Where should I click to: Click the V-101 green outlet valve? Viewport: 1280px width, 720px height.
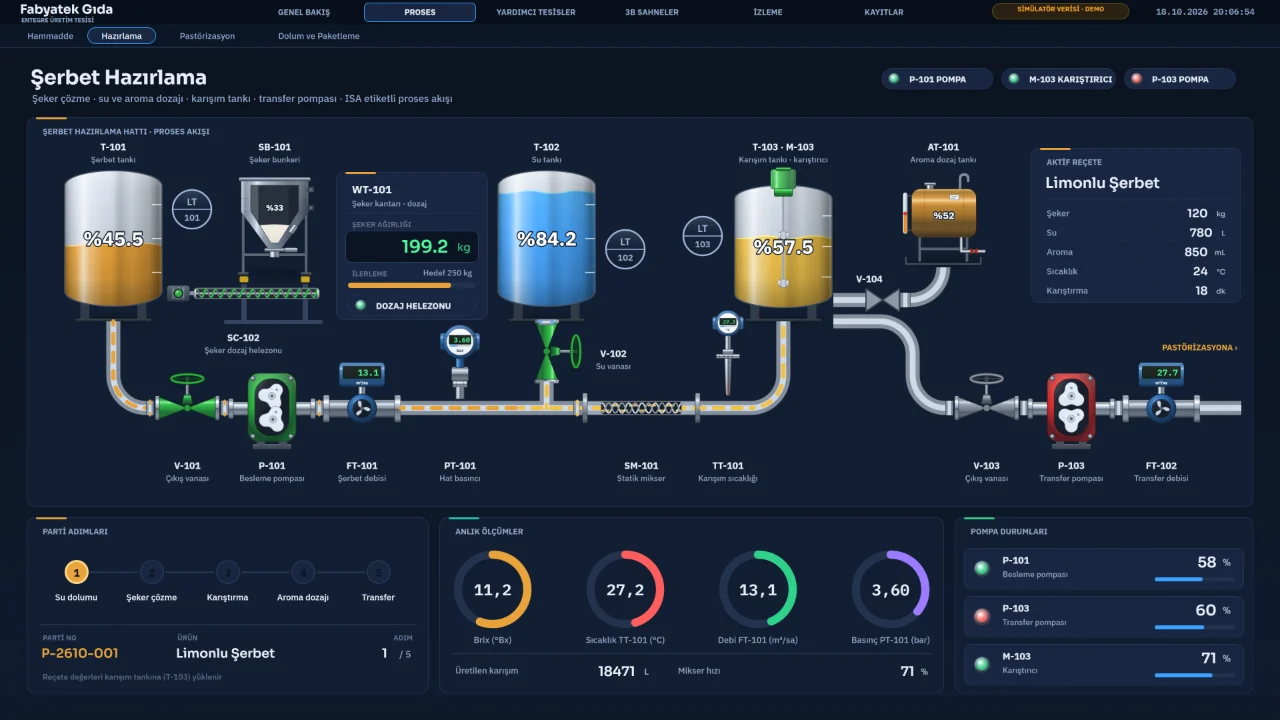[187, 398]
